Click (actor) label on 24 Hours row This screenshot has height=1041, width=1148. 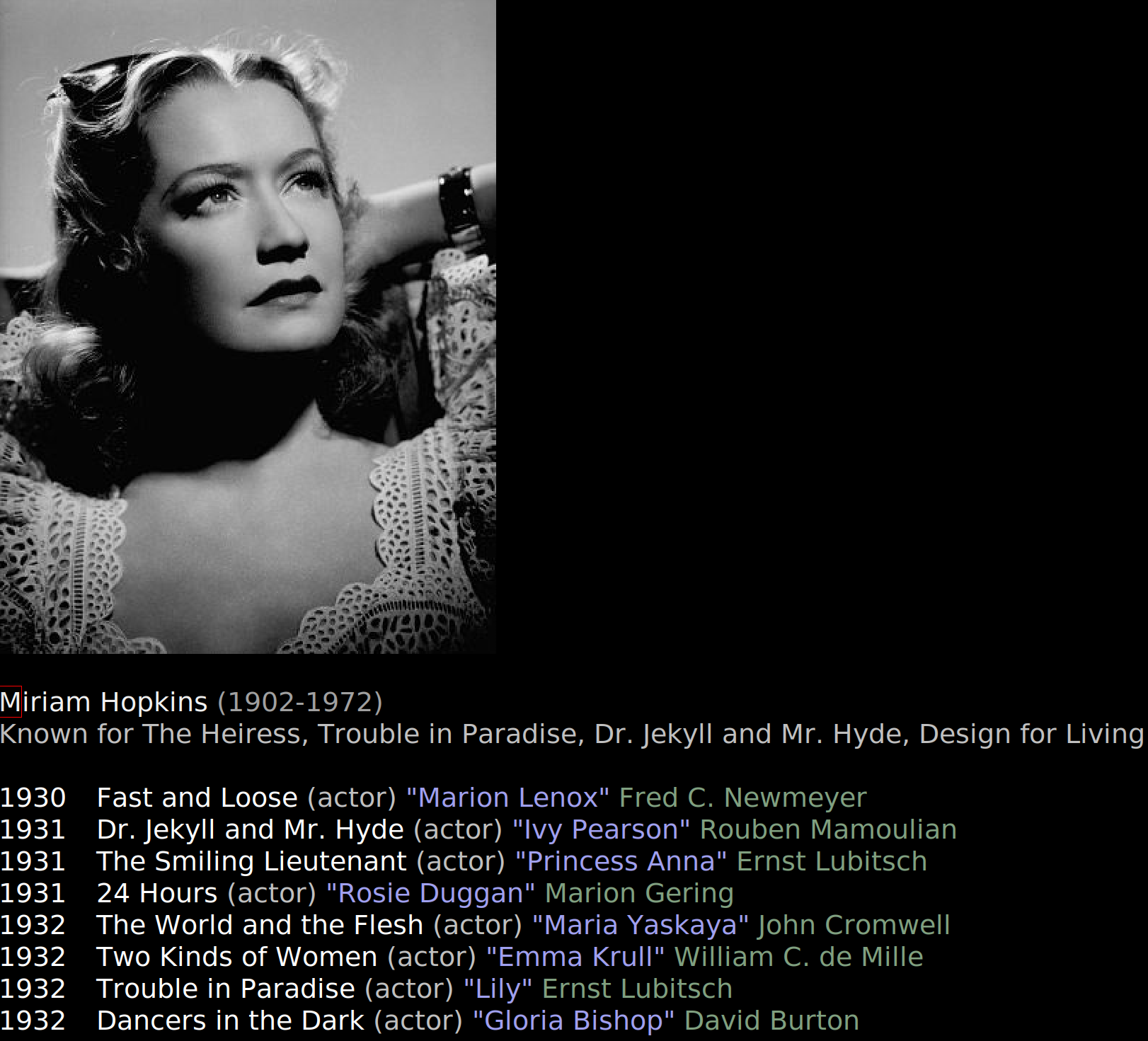(x=272, y=893)
